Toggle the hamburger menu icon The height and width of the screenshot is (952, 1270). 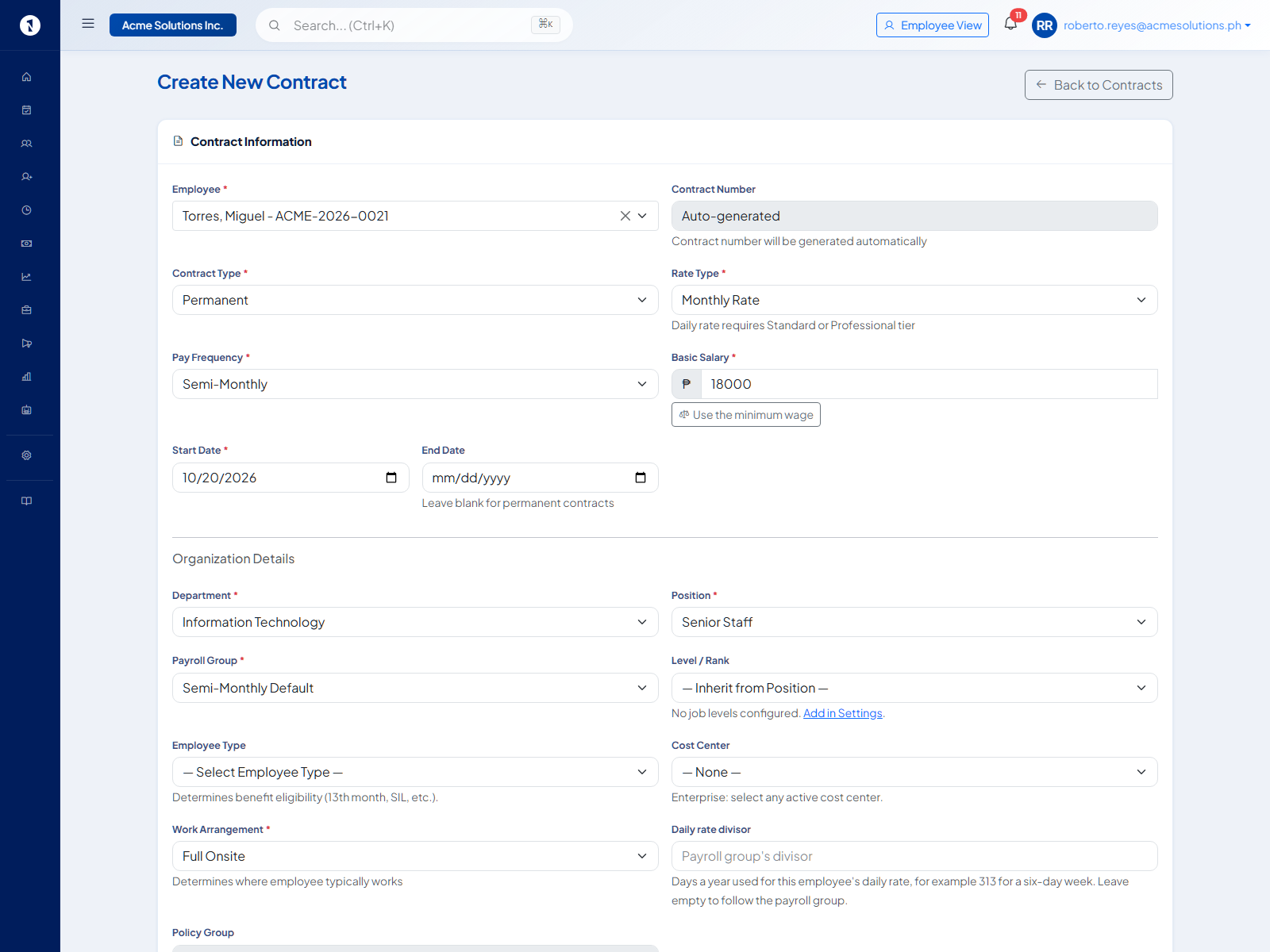click(x=88, y=24)
